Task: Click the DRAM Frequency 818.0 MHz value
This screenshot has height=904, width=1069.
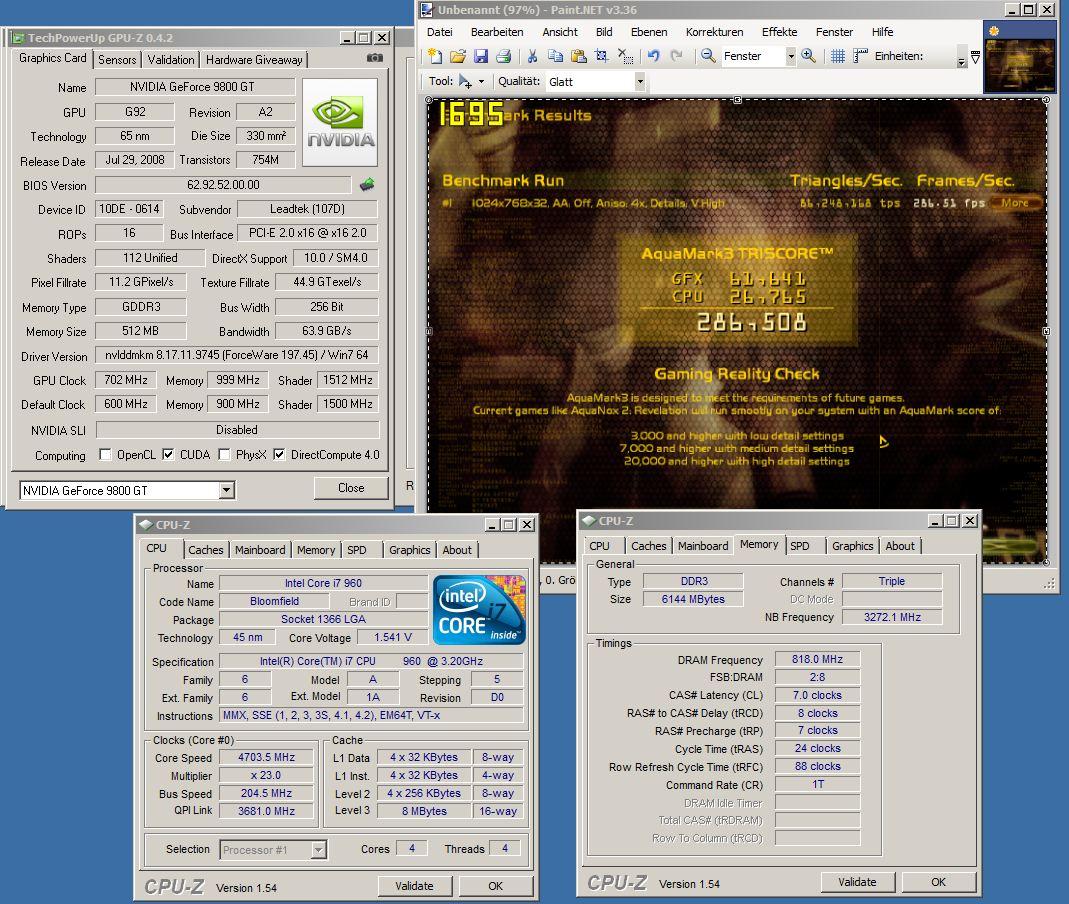Action: pyautogui.click(x=817, y=659)
